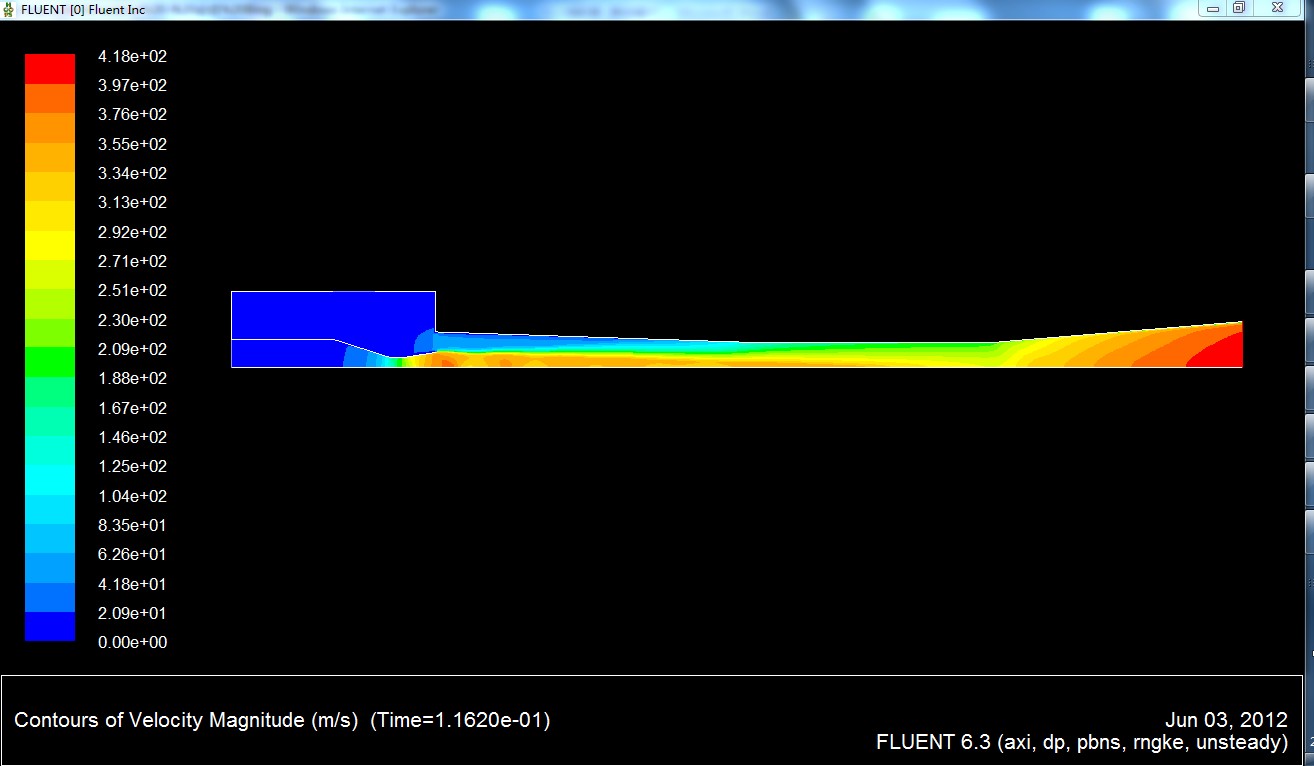Click the 1.67e+02 legend value label
The width and height of the screenshot is (1314, 766).
[x=132, y=408]
